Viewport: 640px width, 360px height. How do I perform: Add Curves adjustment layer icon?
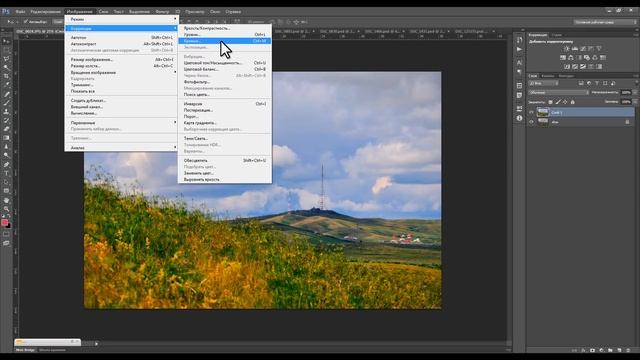pos(583,49)
